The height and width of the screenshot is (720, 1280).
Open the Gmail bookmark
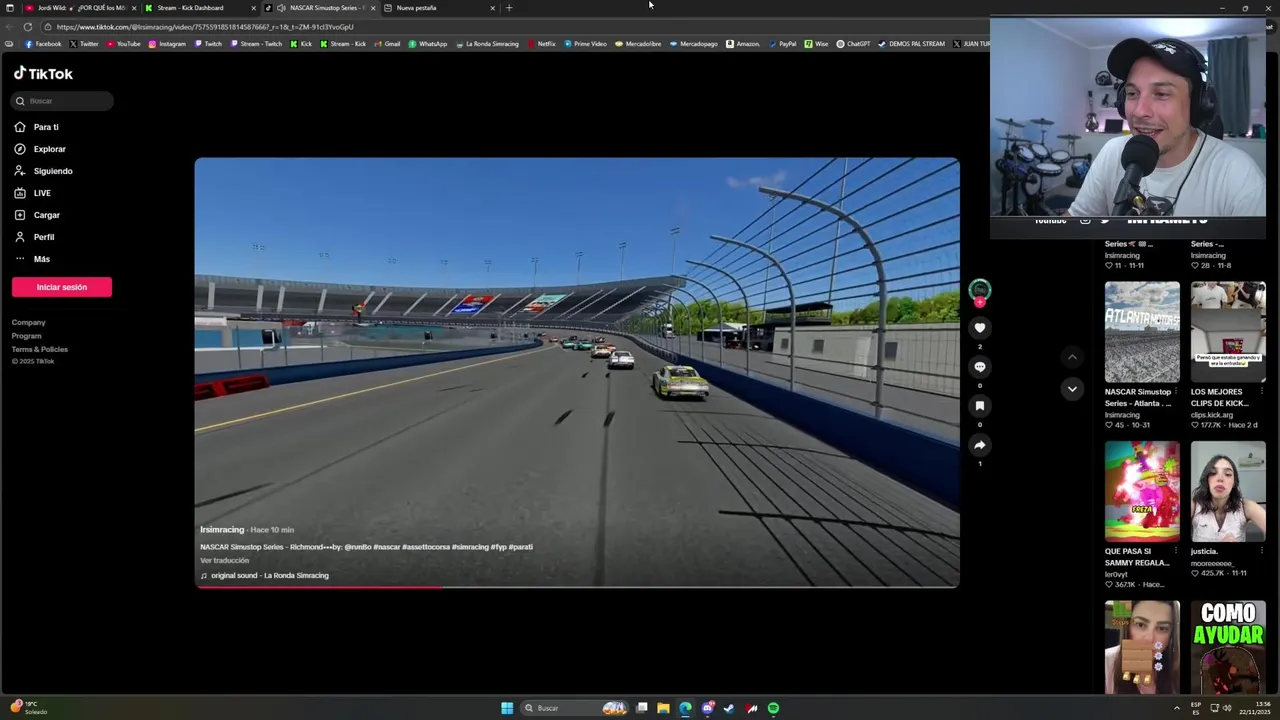click(x=387, y=44)
